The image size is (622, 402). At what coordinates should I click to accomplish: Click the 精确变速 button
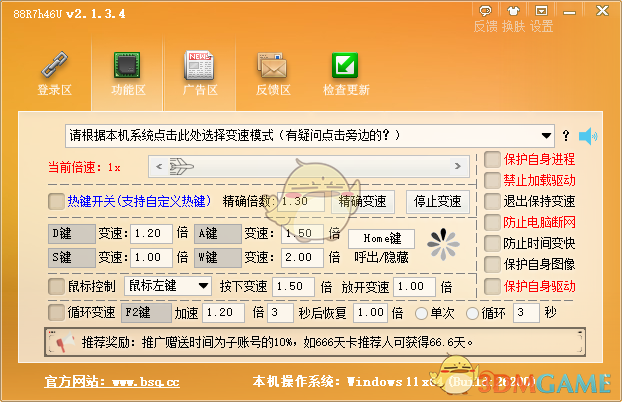363,202
